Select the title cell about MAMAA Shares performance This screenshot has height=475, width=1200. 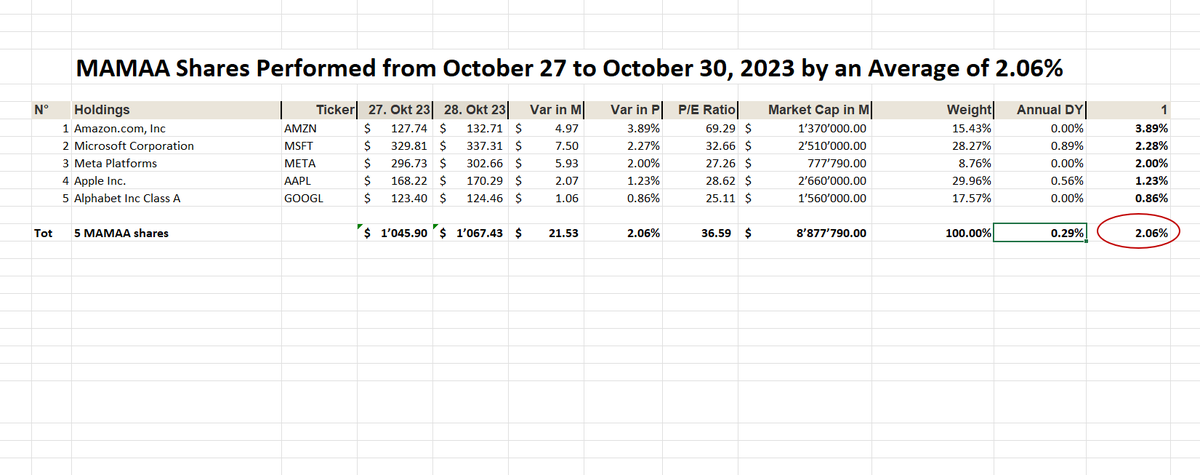[568, 68]
